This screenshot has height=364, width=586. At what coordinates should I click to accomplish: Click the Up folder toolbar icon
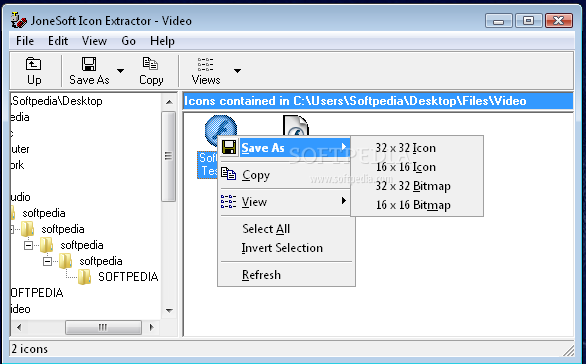34,64
